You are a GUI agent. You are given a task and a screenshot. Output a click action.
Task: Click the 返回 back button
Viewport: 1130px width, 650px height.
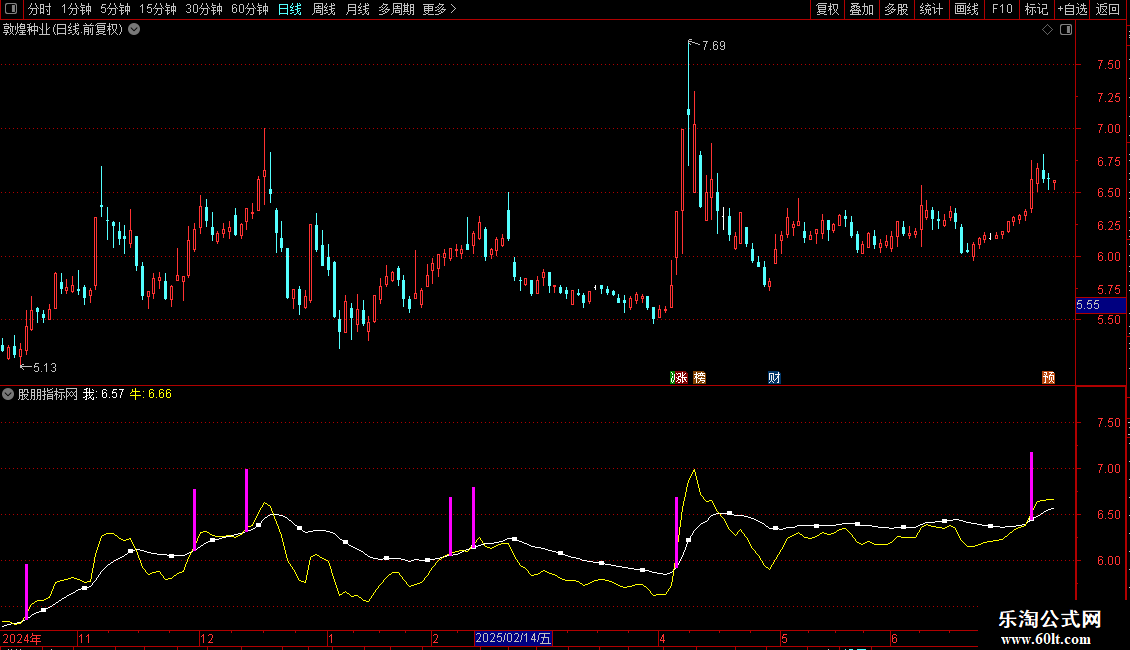pos(1108,9)
